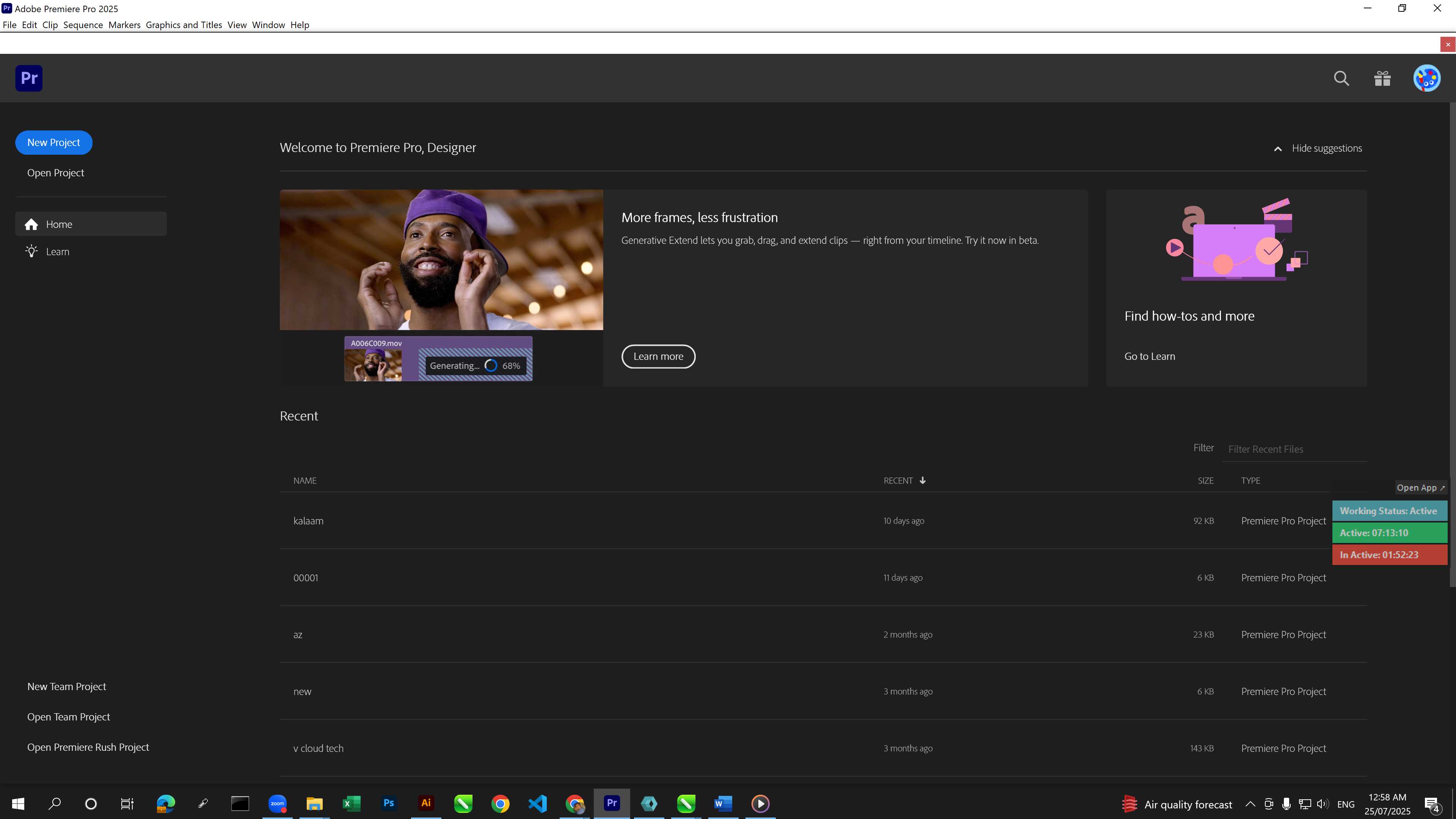Open Zoom from the taskbar
The width and height of the screenshot is (1456, 819).
[x=278, y=803]
